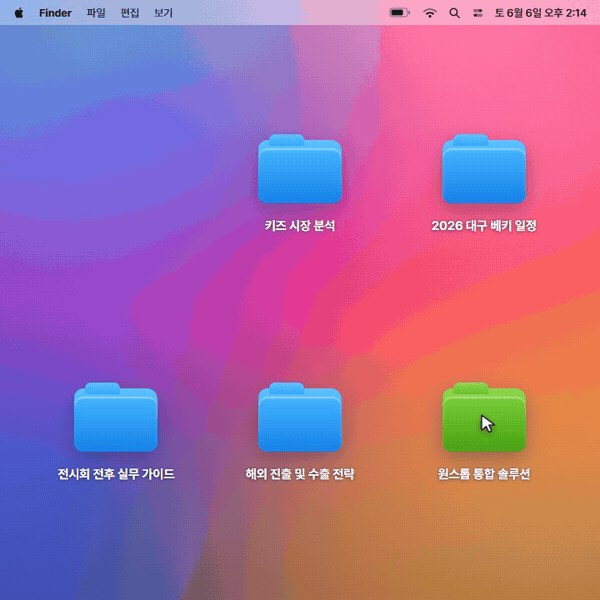Open the Finder menu
This screenshot has width=600, height=600.
point(55,13)
